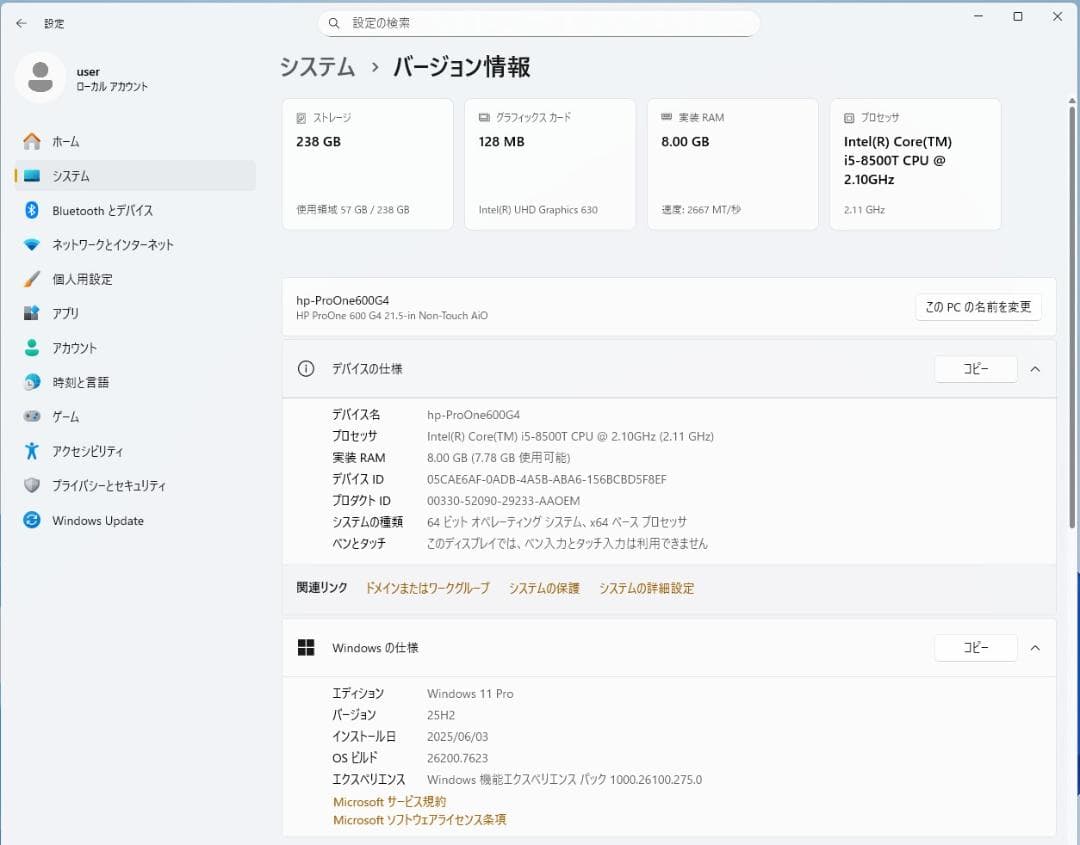Click the アクセシビリティ figure icon

(x=32, y=451)
